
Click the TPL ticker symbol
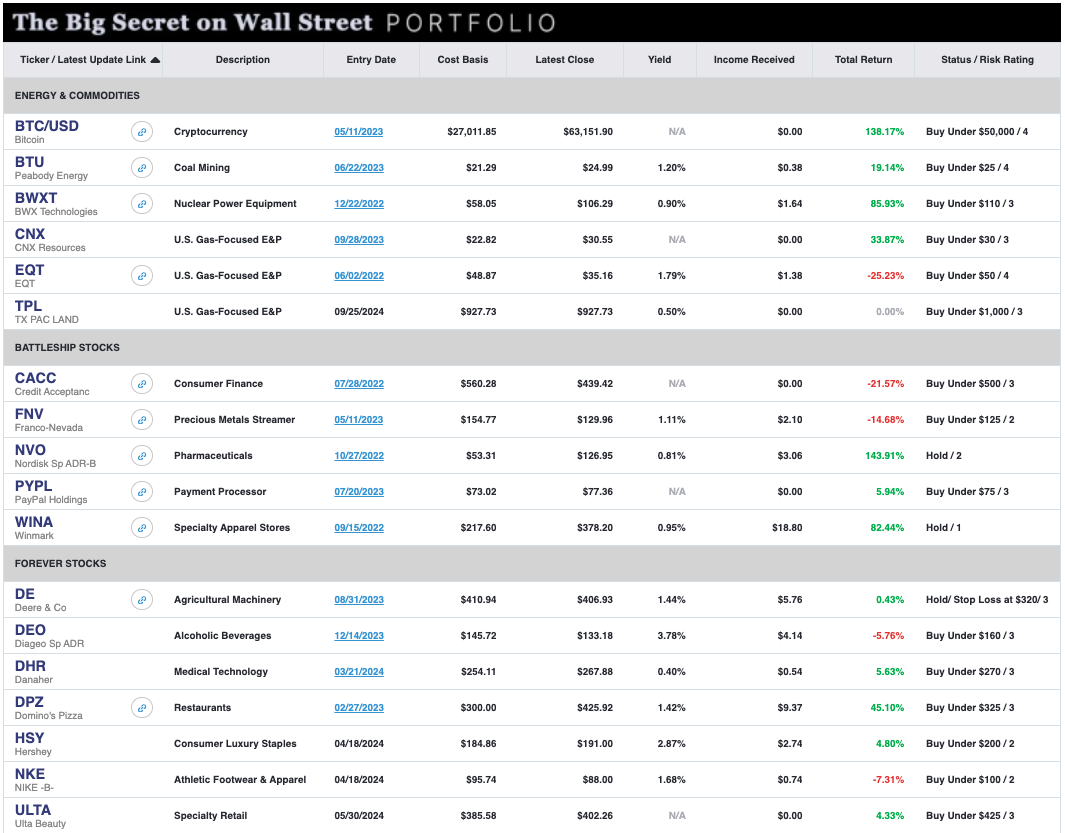point(28,306)
